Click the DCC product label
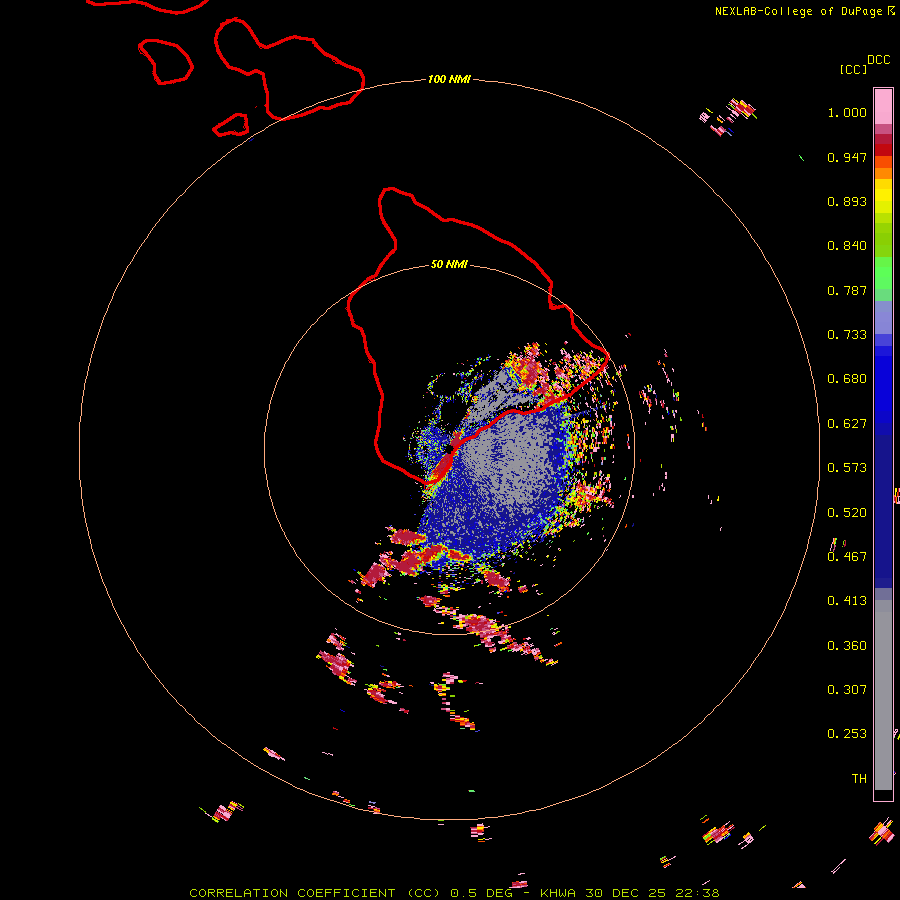The image size is (900, 900). pos(879,60)
